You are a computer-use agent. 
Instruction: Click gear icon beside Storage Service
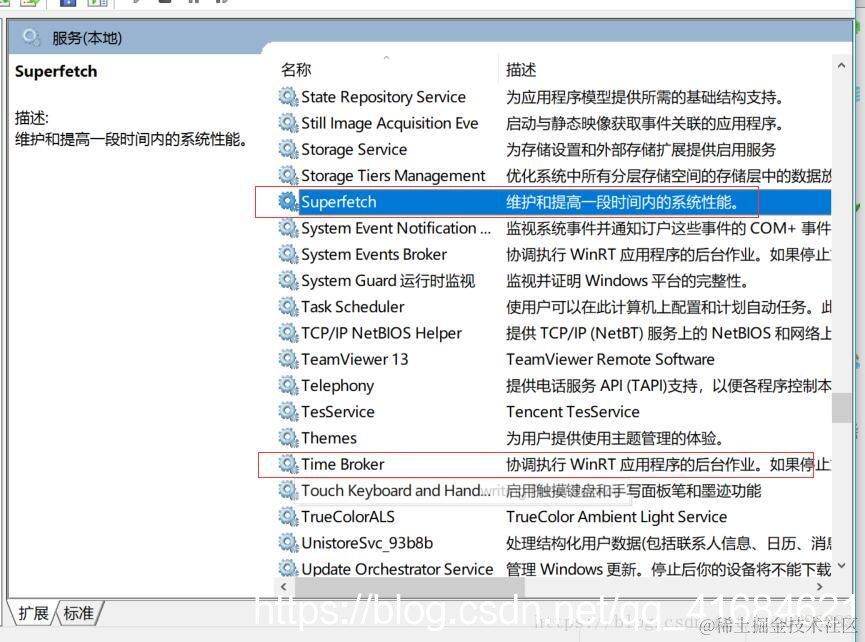click(x=288, y=149)
